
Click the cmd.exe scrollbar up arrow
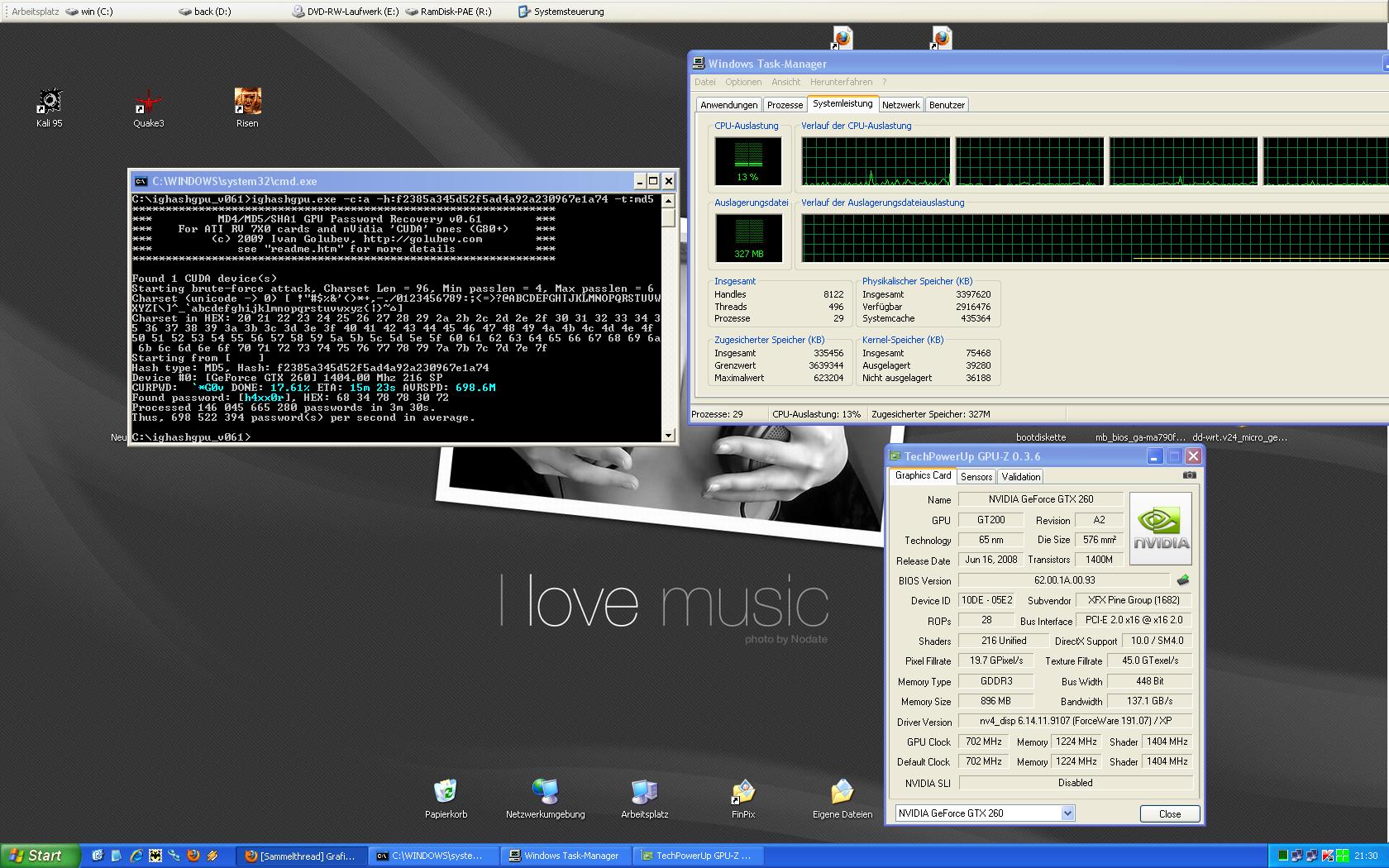(668, 201)
